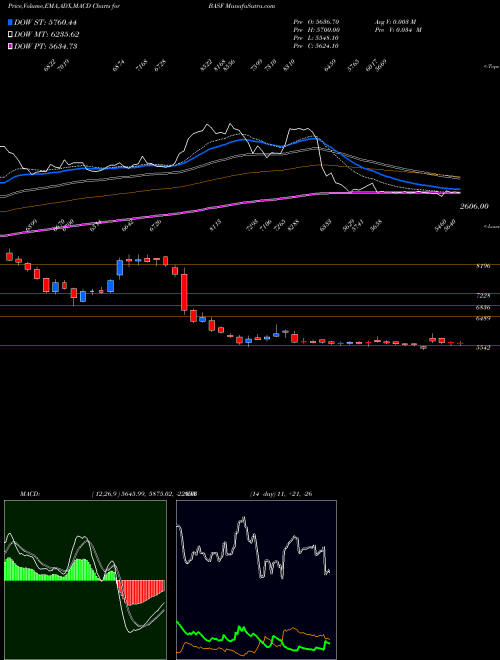Viewport: 500px width, 660px height.
Task: Click the 8113 low value label
Action: coord(215,224)
